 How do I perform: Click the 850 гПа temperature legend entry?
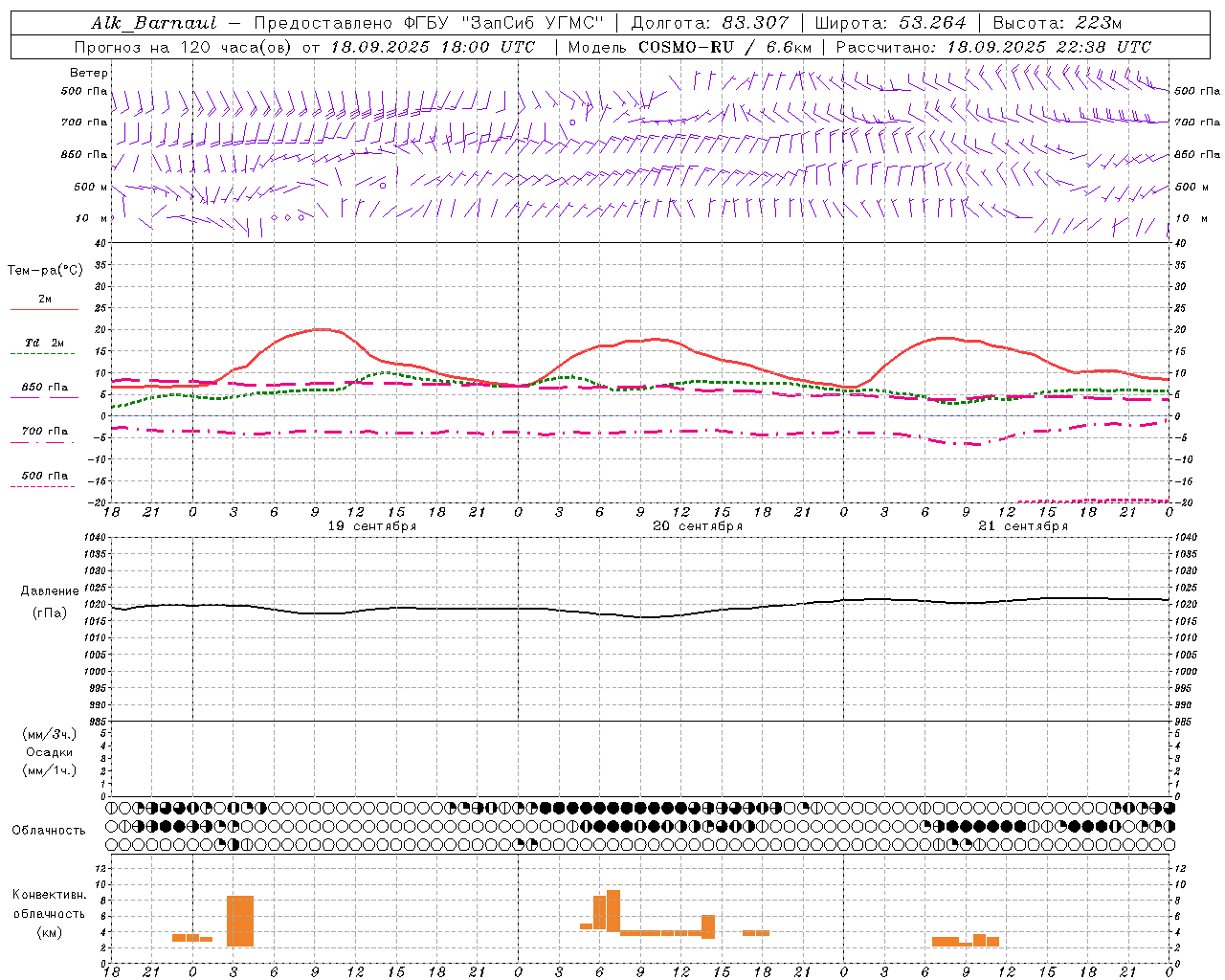tap(45, 388)
